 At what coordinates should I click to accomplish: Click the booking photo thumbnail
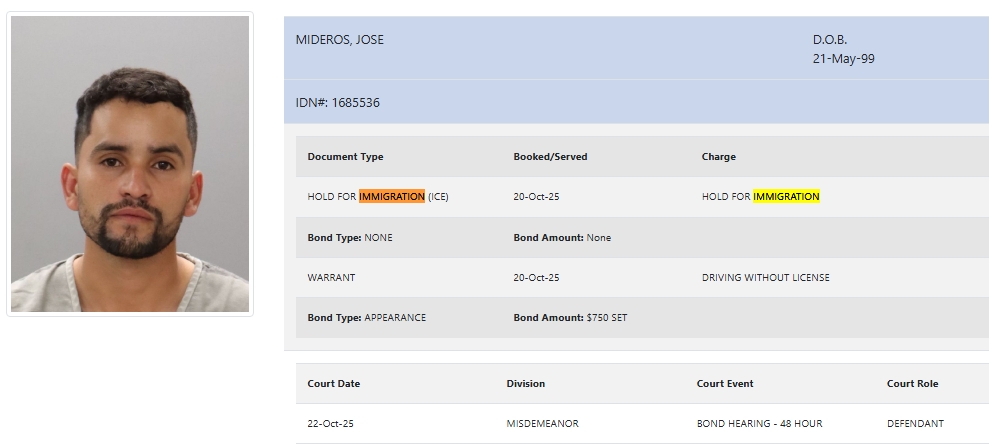tap(130, 164)
